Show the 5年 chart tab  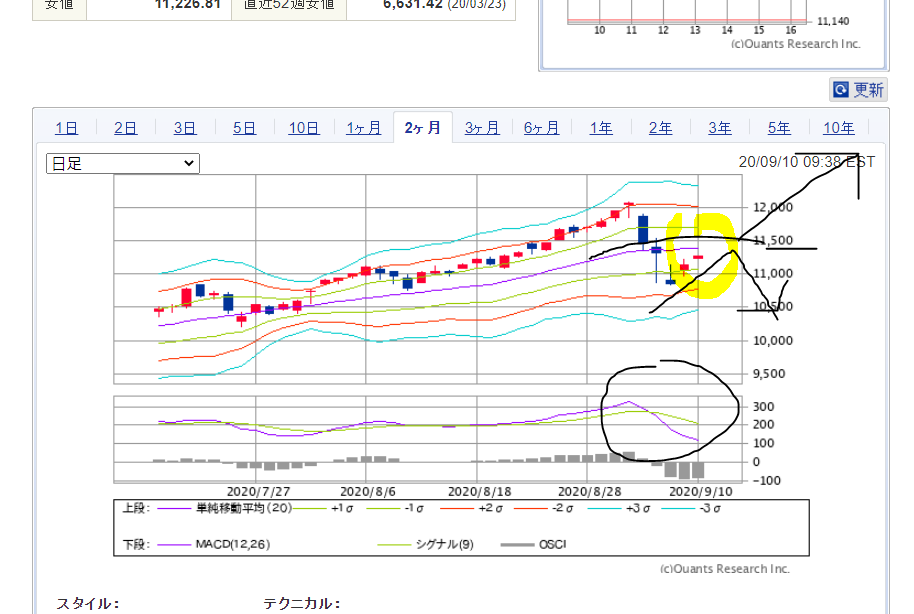click(779, 128)
